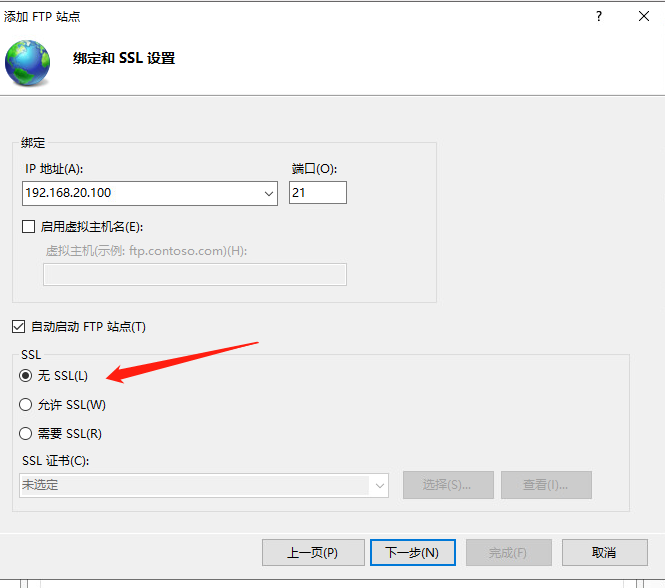Select the Require SSL (需要 SSL) radio button
665x588 pixels.
click(x=25, y=433)
